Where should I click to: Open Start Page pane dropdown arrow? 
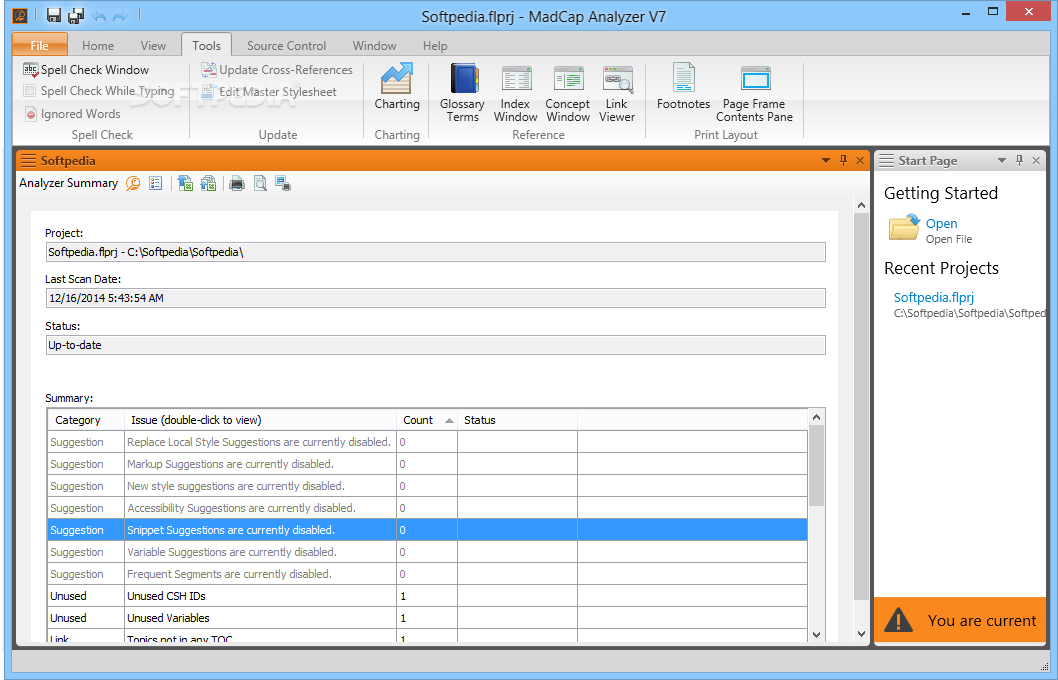[1002, 161]
